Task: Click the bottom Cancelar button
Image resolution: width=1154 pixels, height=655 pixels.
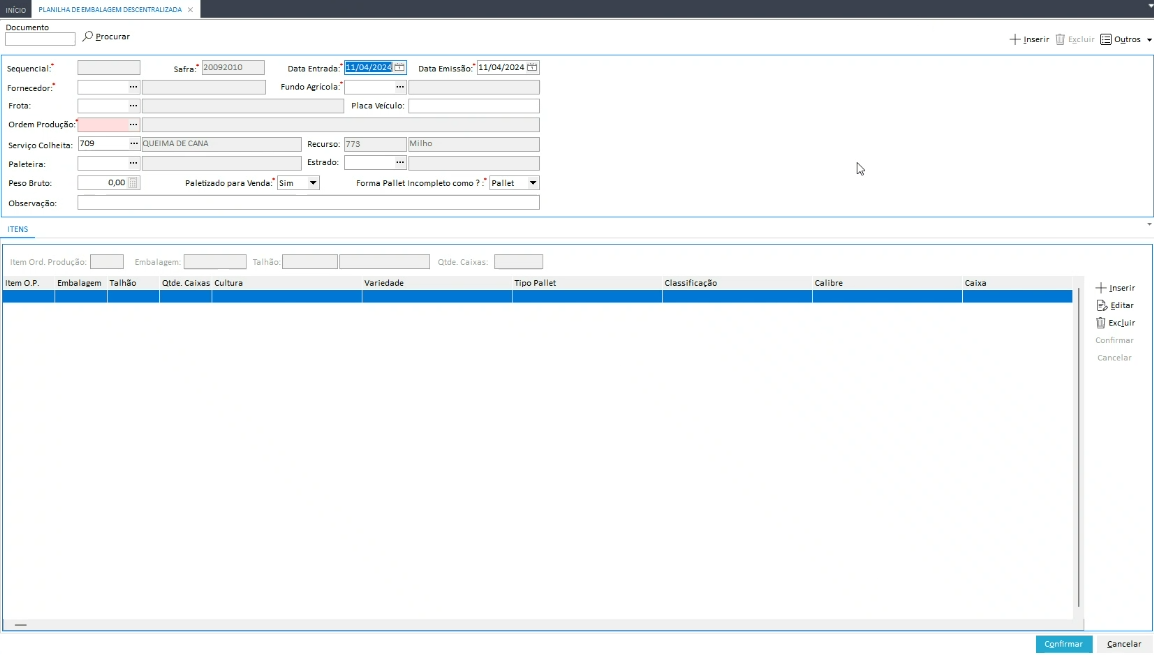Action: 1124,644
